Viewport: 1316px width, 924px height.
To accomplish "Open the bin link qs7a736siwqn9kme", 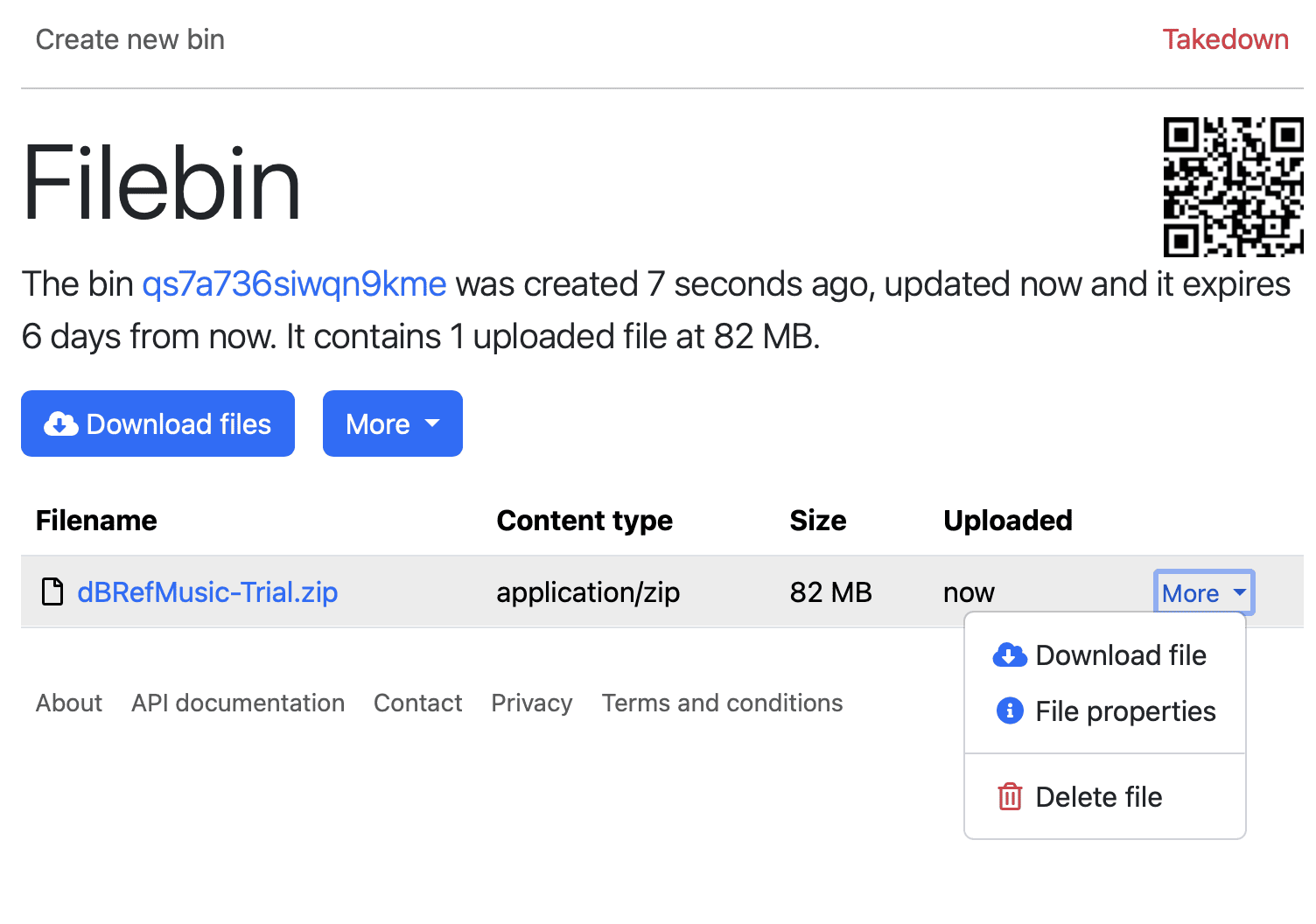I will pos(294,284).
